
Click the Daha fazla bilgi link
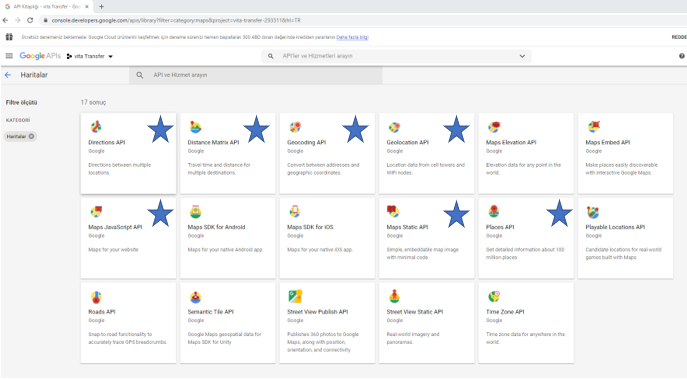[352, 37]
